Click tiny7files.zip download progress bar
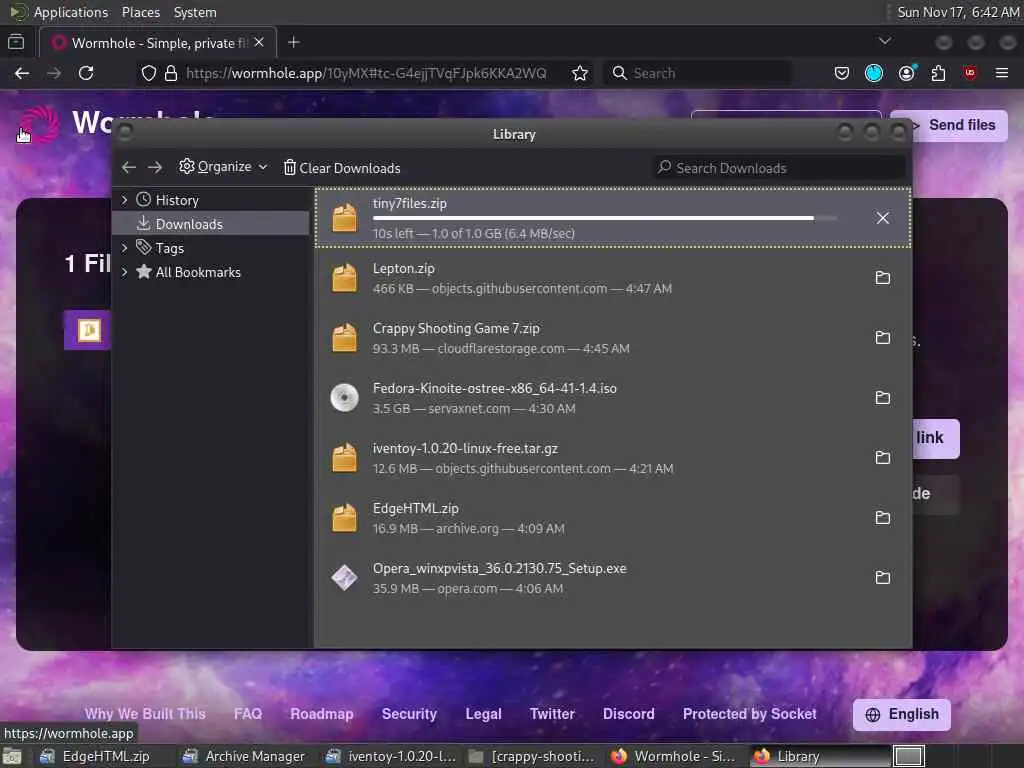 (605, 218)
